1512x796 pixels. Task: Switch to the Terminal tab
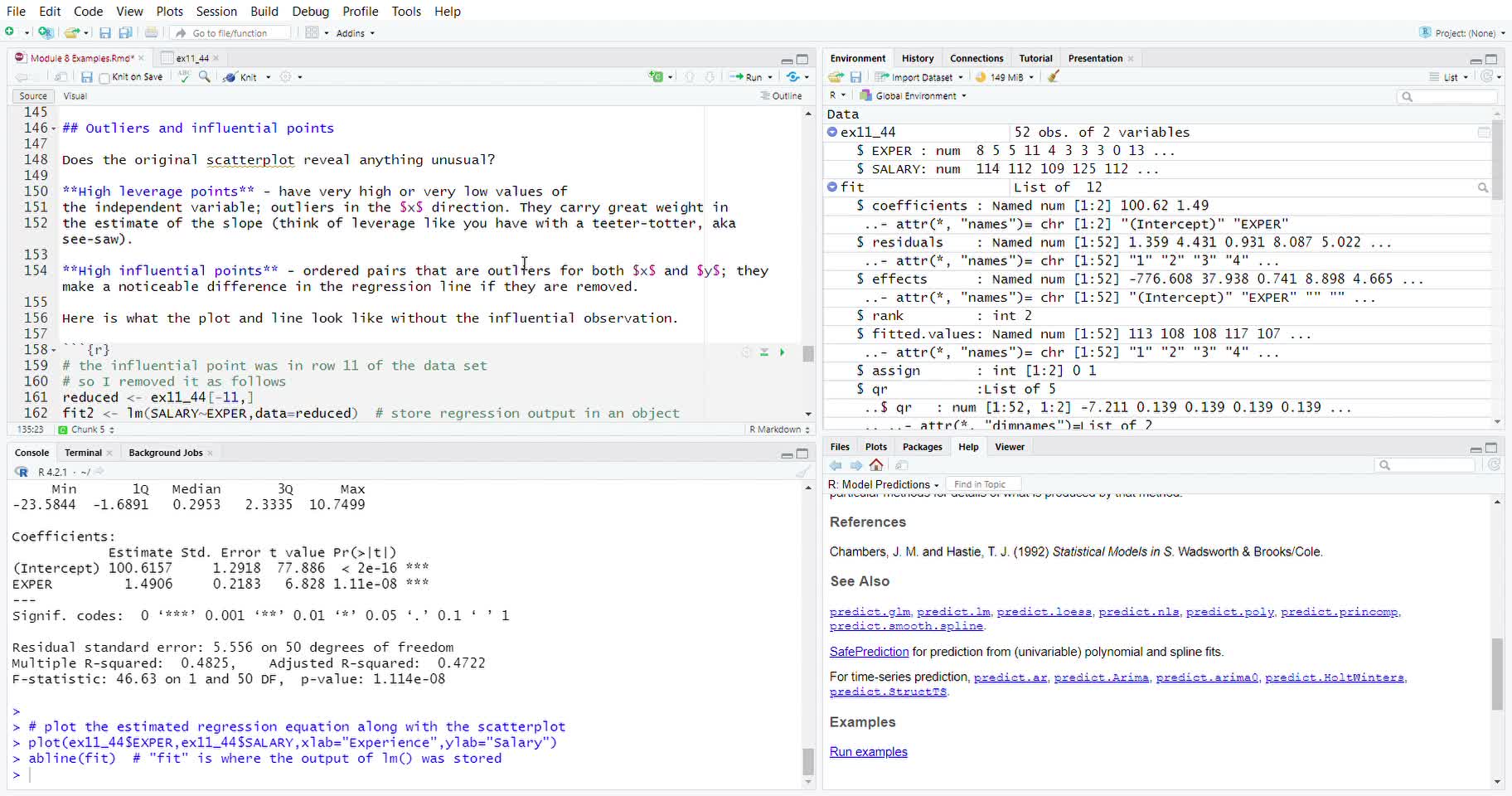(84, 453)
